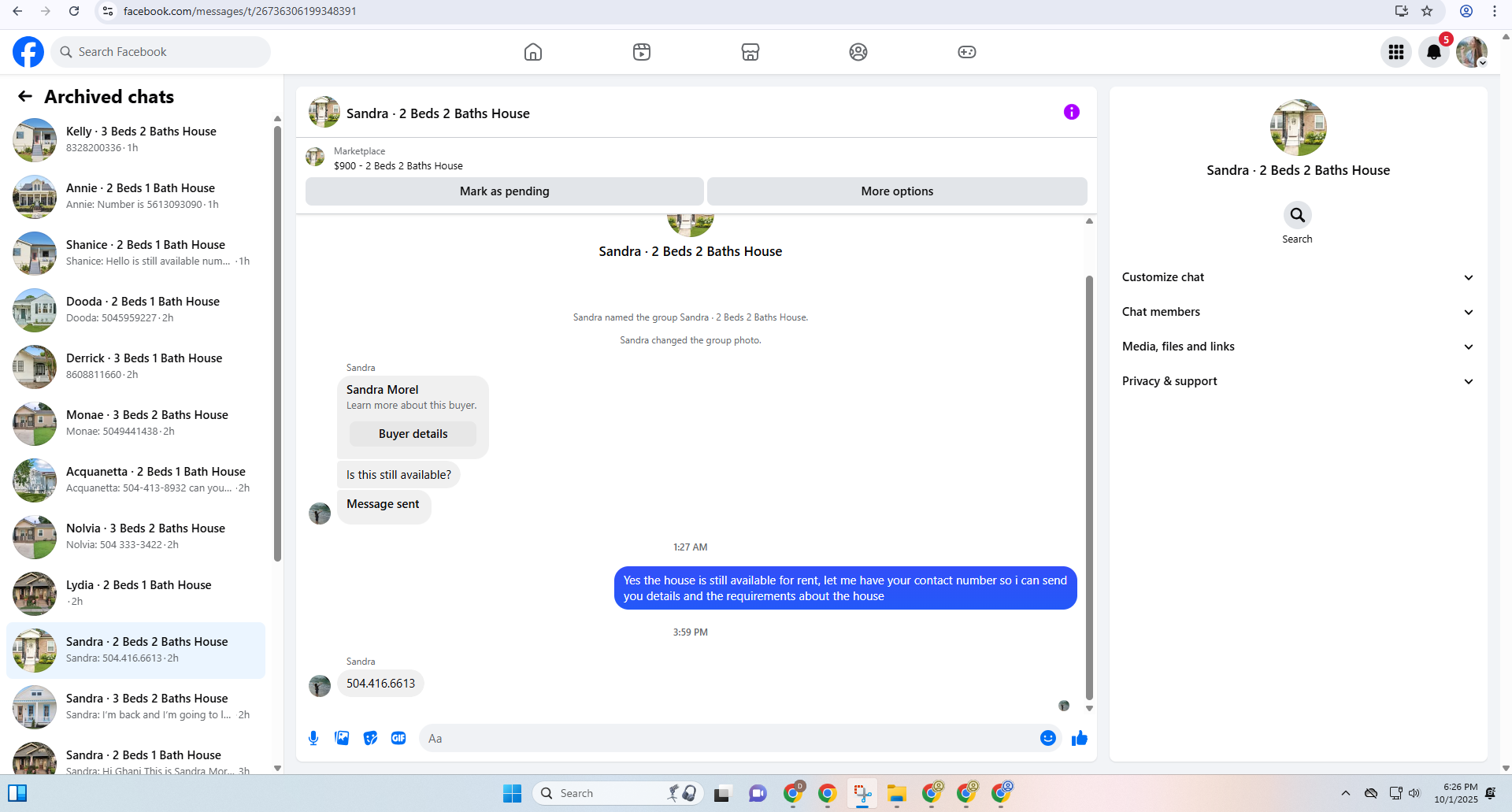Open Monae · 3 Beds 2 Baths House chat
The width and height of the screenshot is (1512, 812).
pos(135,424)
